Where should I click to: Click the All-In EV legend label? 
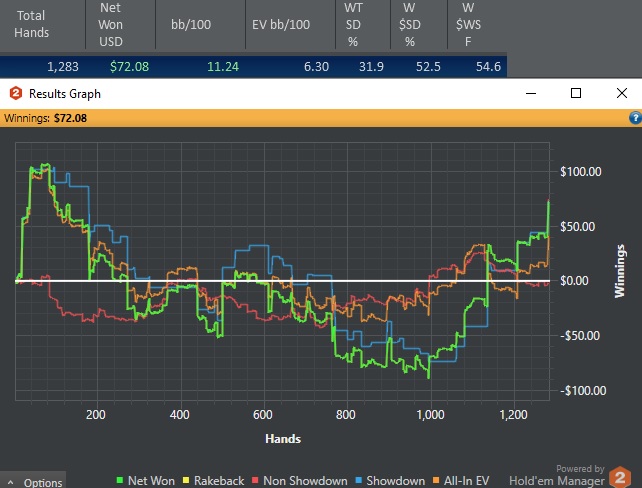pyautogui.click(x=466, y=481)
